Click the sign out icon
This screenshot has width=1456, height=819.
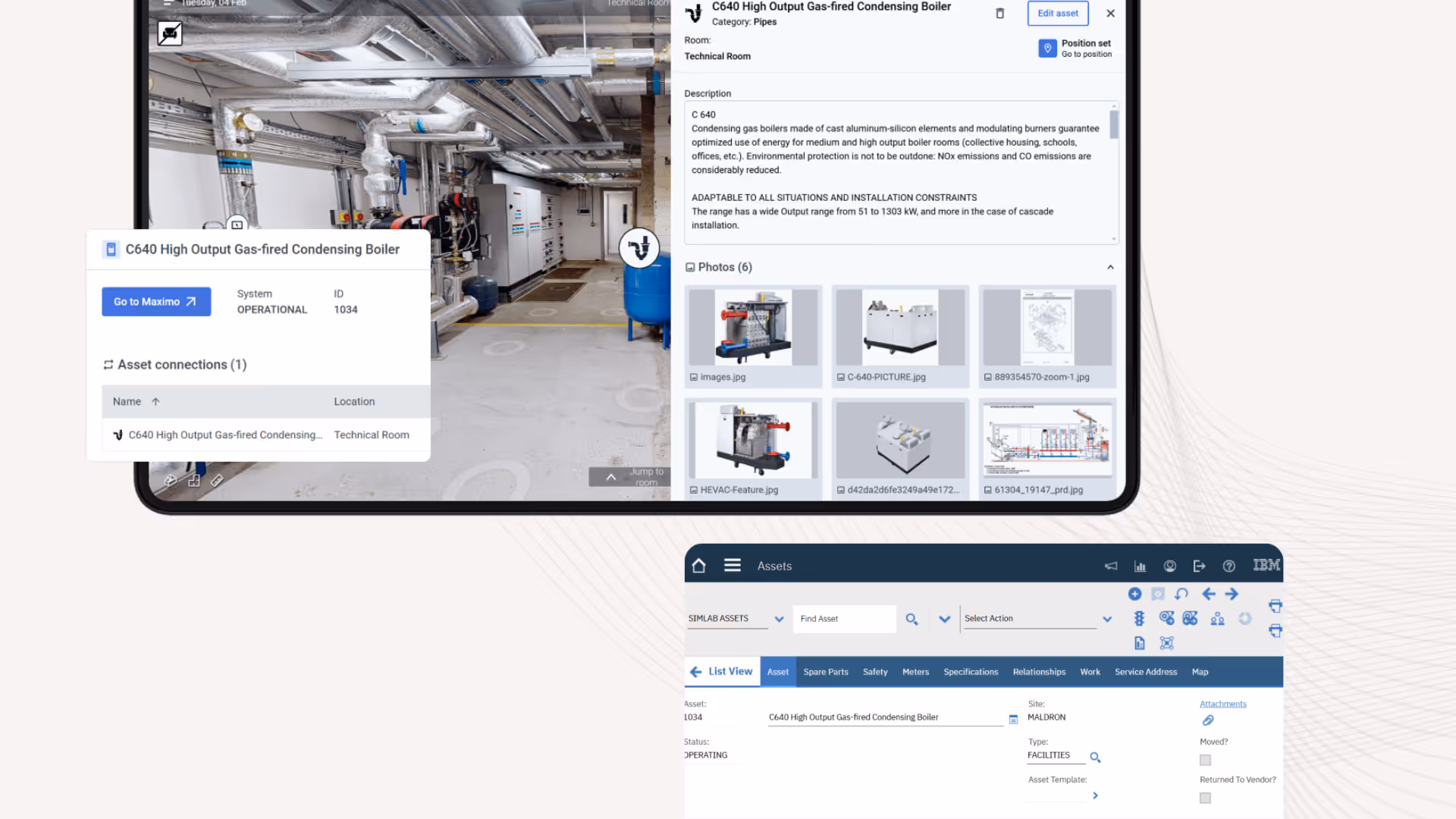[1199, 566]
